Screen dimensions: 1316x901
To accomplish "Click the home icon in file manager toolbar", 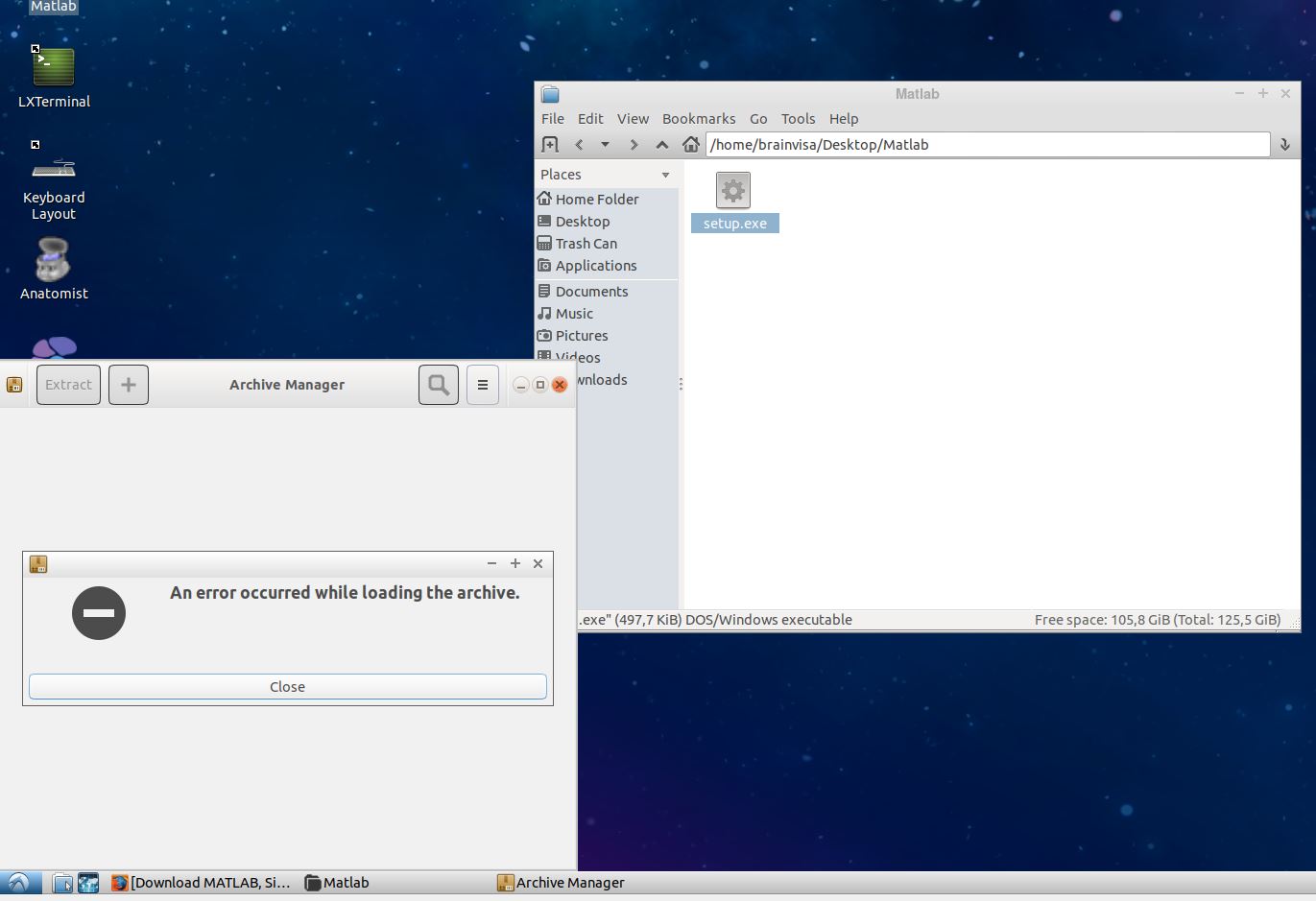I will (690, 145).
